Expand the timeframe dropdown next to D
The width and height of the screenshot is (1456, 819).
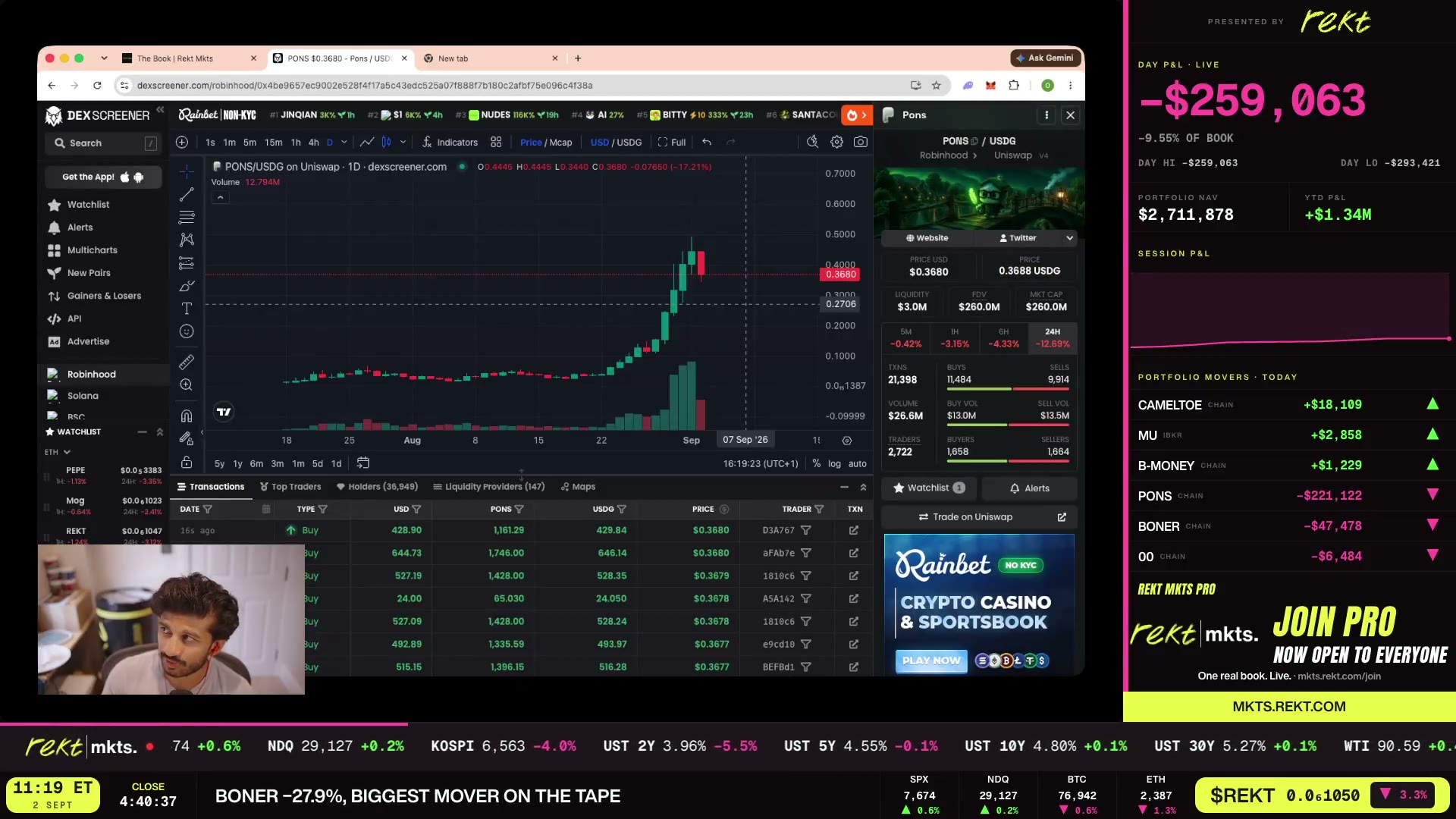pyautogui.click(x=344, y=142)
